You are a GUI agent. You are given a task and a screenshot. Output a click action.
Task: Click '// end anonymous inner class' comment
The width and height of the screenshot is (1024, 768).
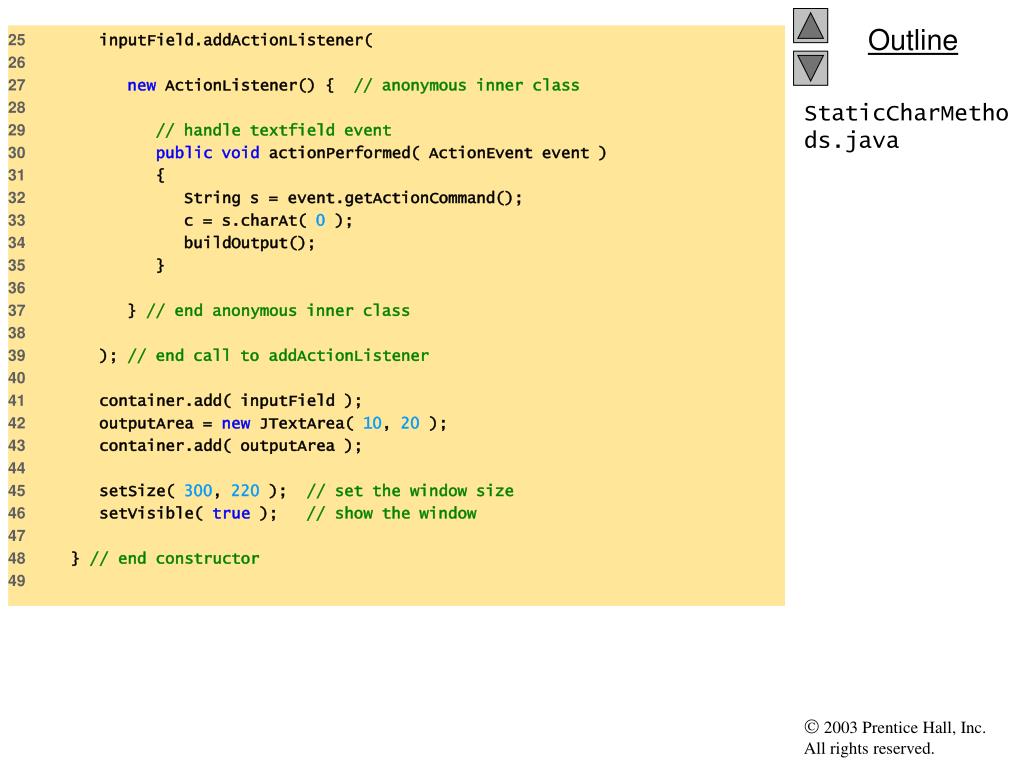(x=278, y=311)
